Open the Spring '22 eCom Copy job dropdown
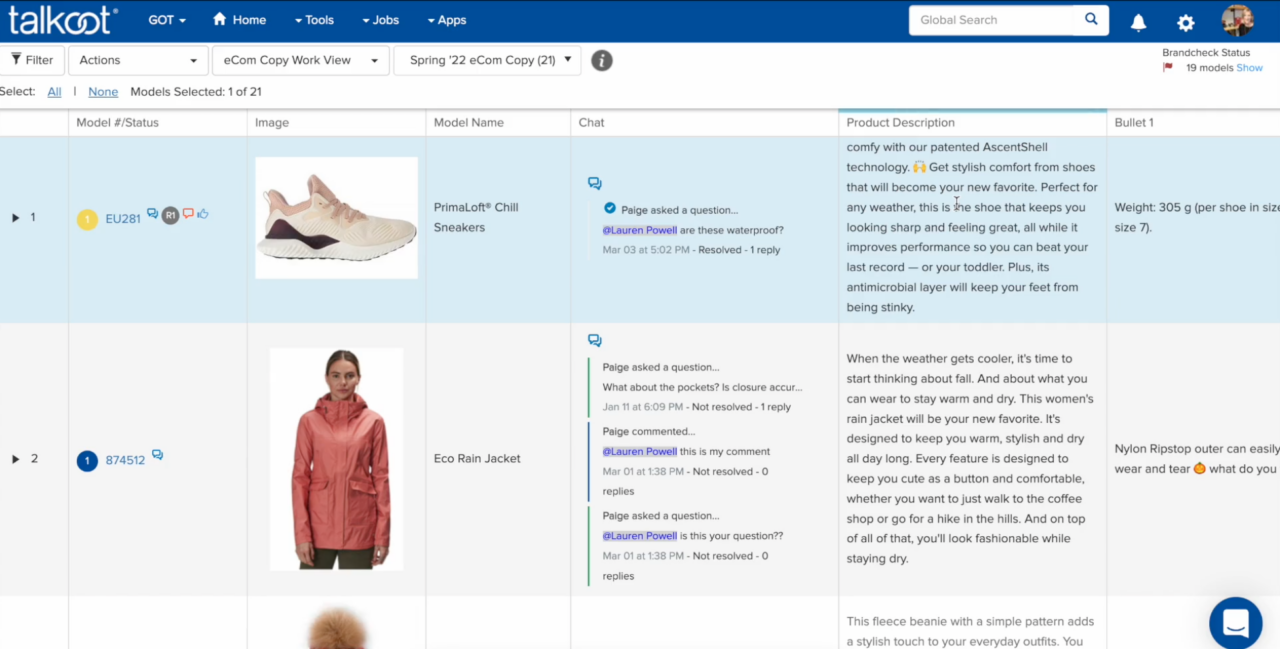 pos(487,60)
